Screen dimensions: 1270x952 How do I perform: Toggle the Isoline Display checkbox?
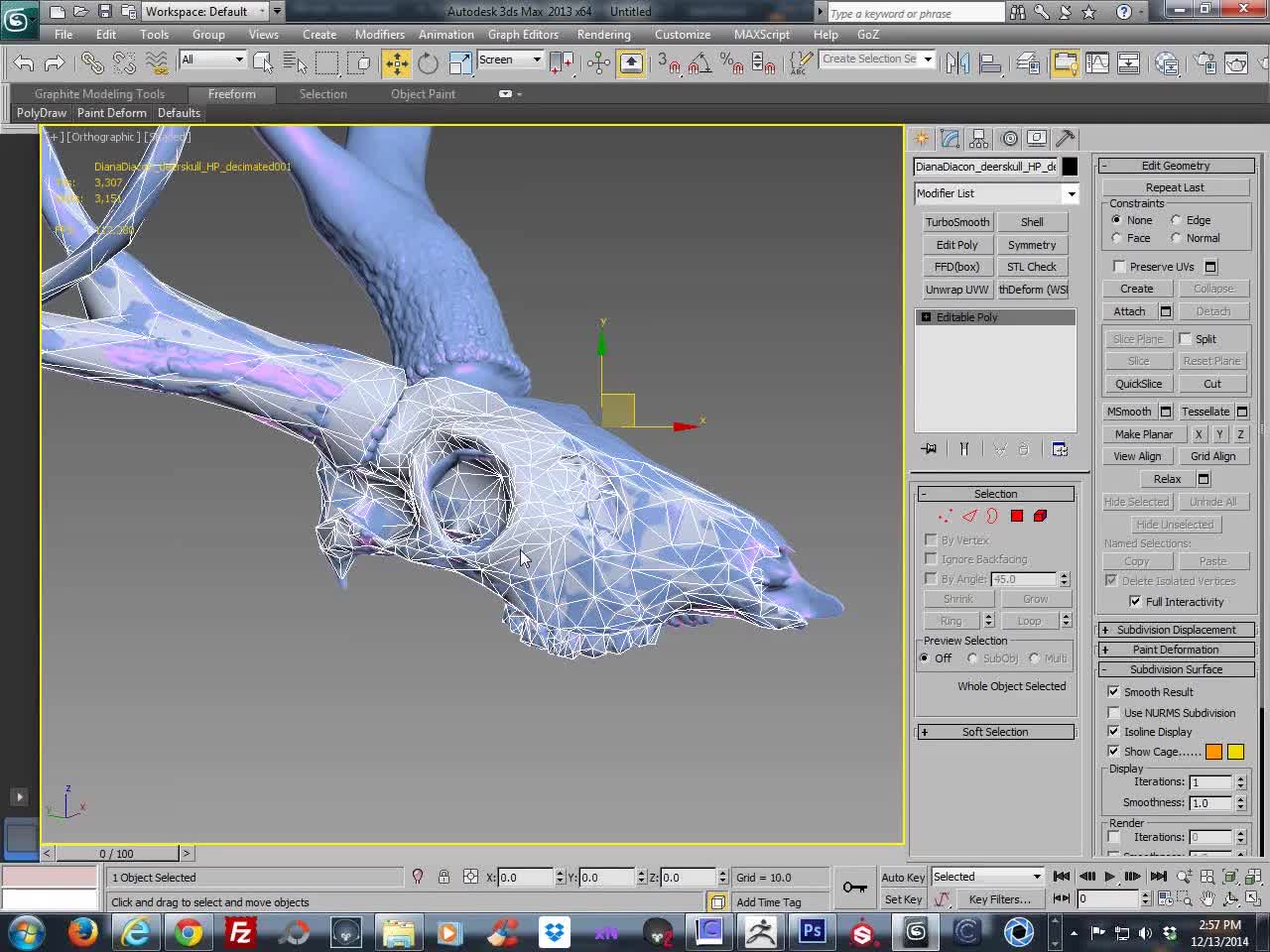tap(1113, 731)
